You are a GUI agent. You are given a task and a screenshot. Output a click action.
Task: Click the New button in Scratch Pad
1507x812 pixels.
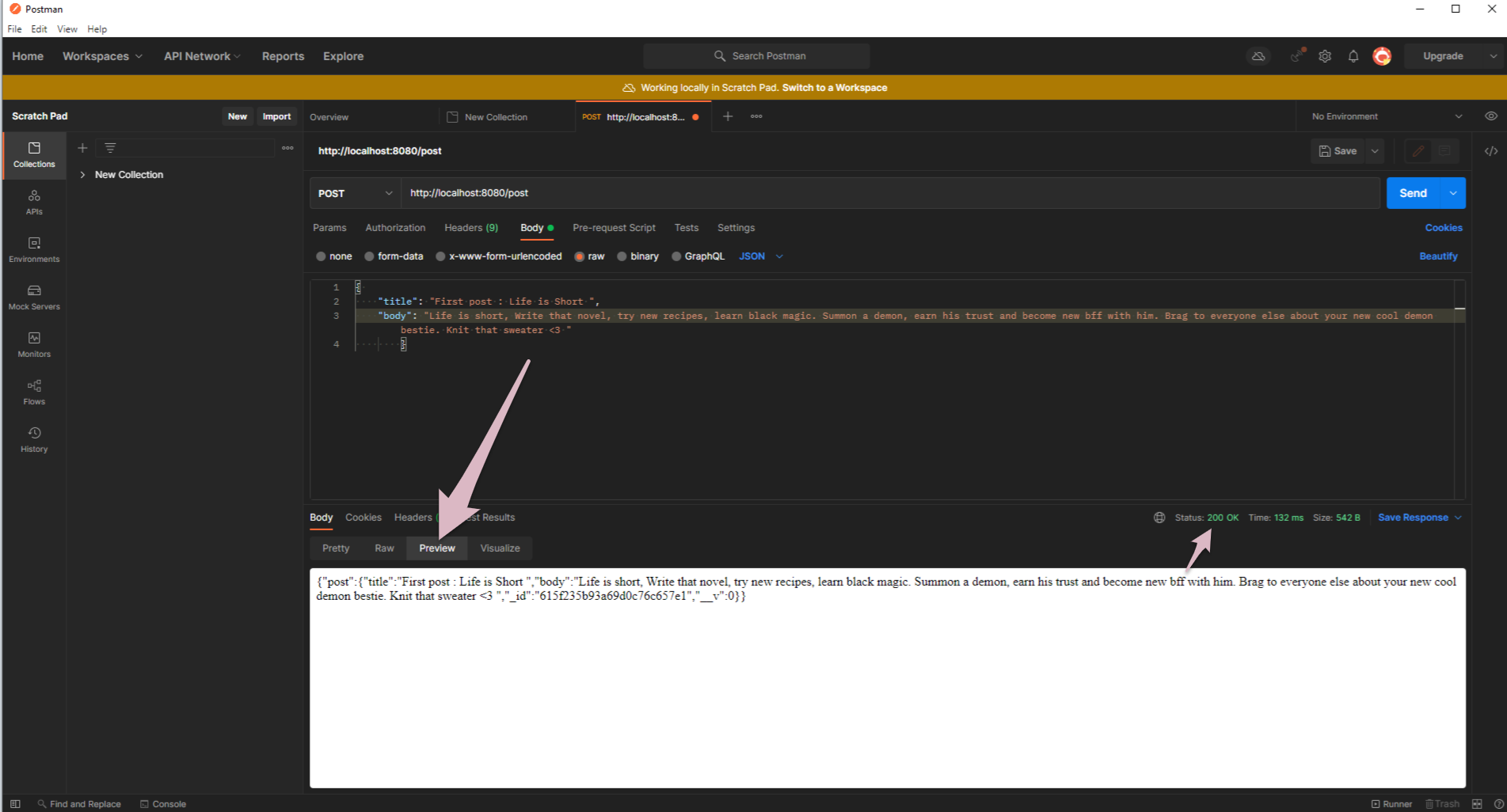[x=238, y=116]
